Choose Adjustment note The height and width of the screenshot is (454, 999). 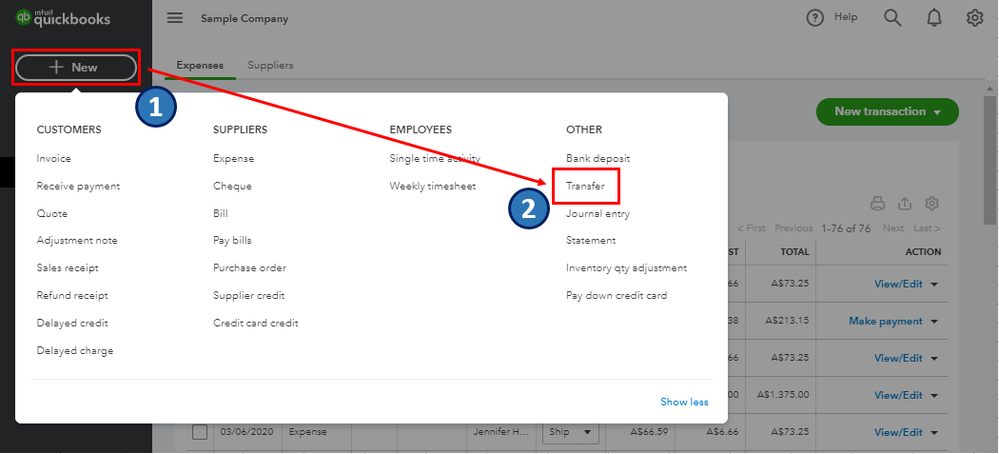pyautogui.click(x=76, y=241)
